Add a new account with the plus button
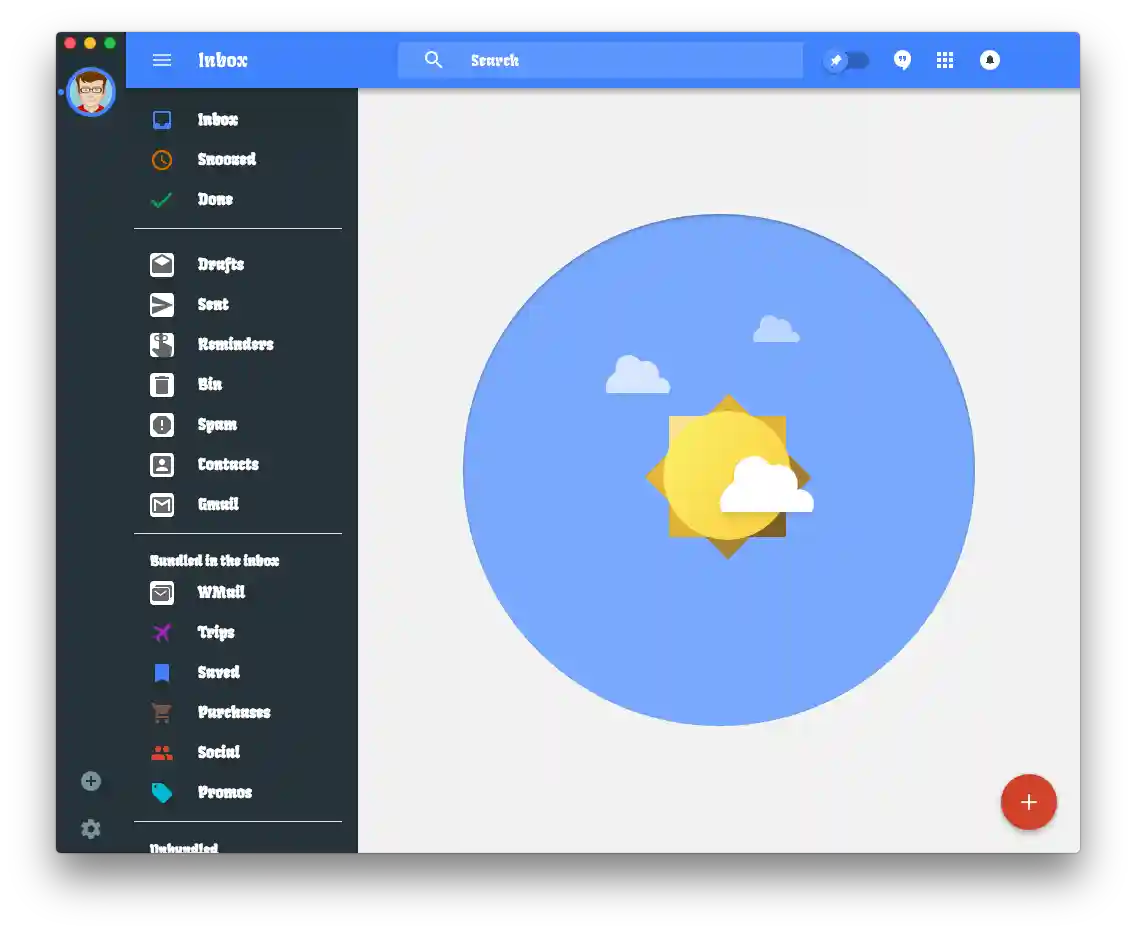 click(91, 781)
